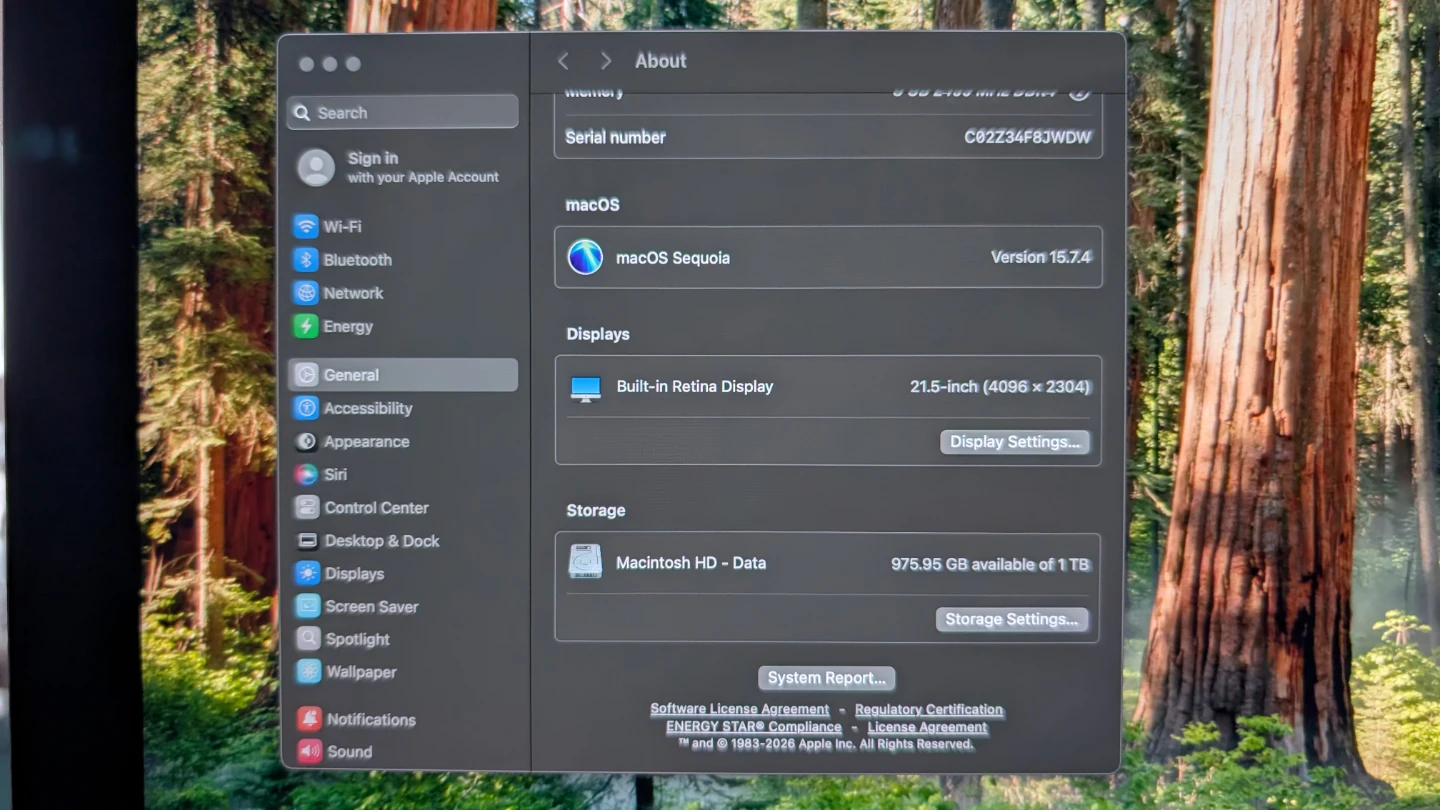Click the Accessibility icon
This screenshot has width=1440, height=810.
point(307,408)
